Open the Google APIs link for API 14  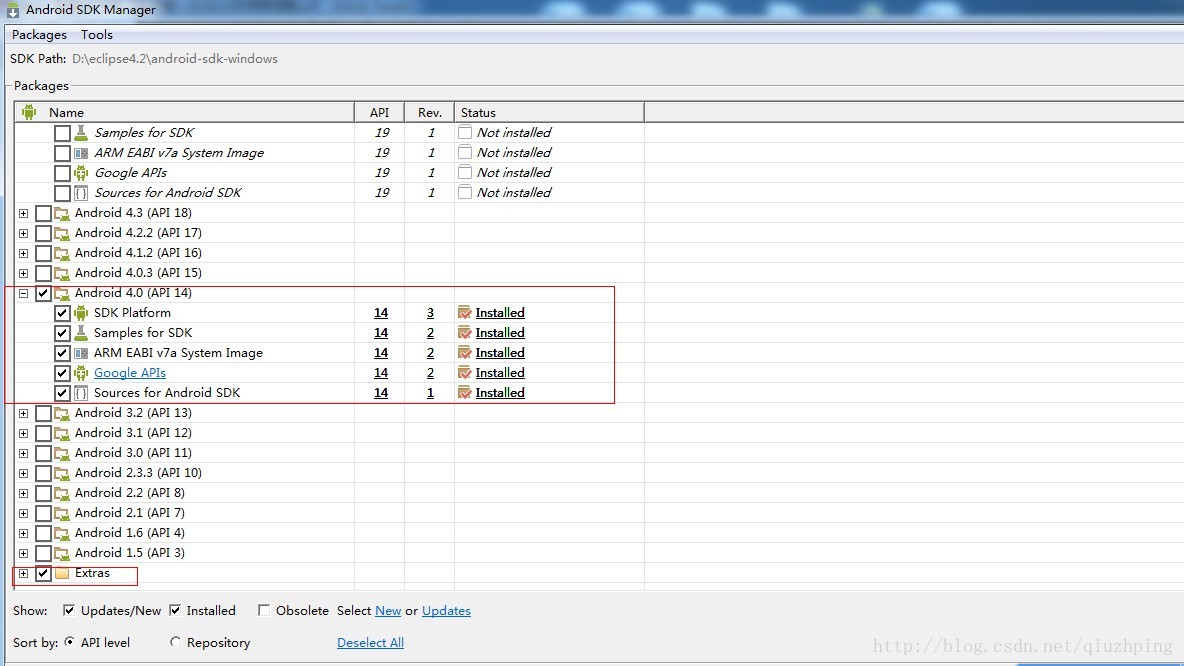pos(130,373)
